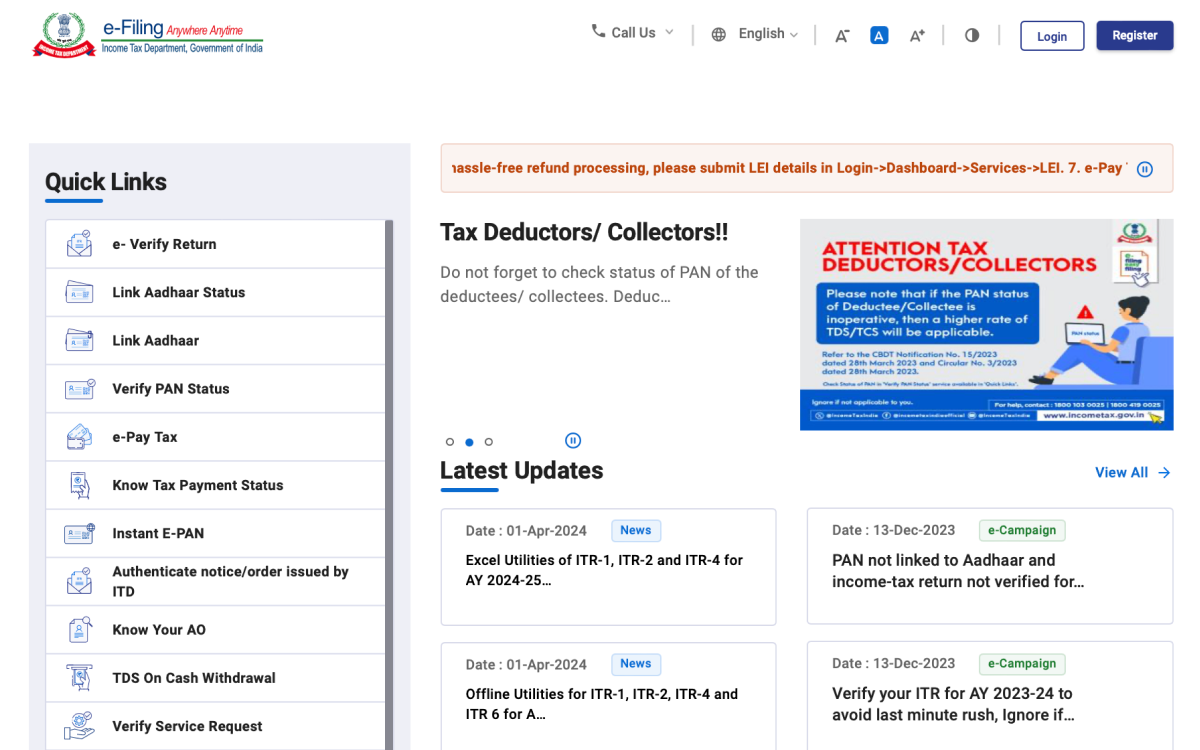Screen dimensions: 1200x750
Task: Expand the English language dropdown
Action: [x=755, y=34]
